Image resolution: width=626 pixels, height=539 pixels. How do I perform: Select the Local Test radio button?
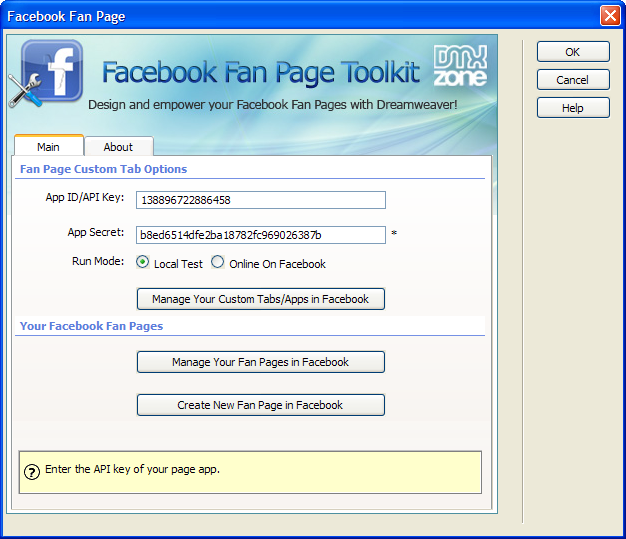143,262
